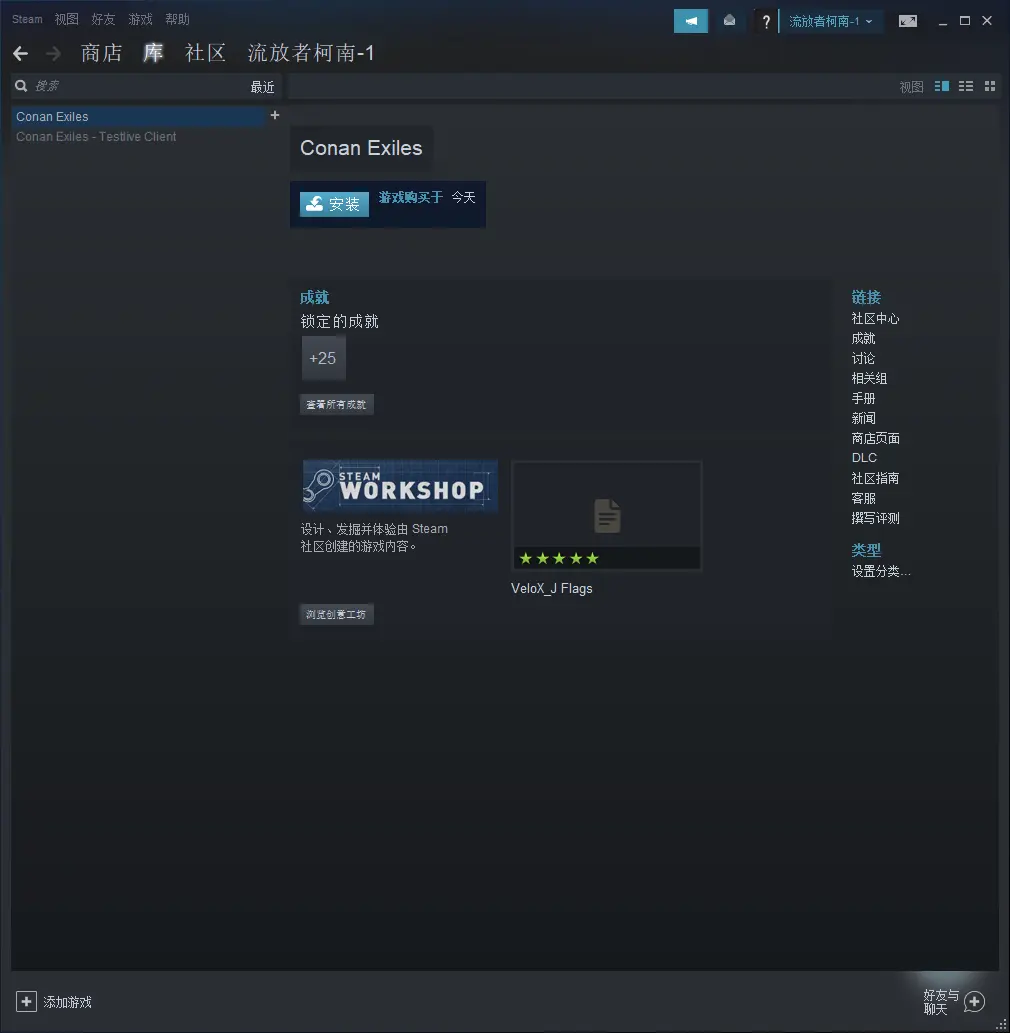Click 好友与聊天 label
This screenshot has width=1010, height=1033.
[x=941, y=1002]
